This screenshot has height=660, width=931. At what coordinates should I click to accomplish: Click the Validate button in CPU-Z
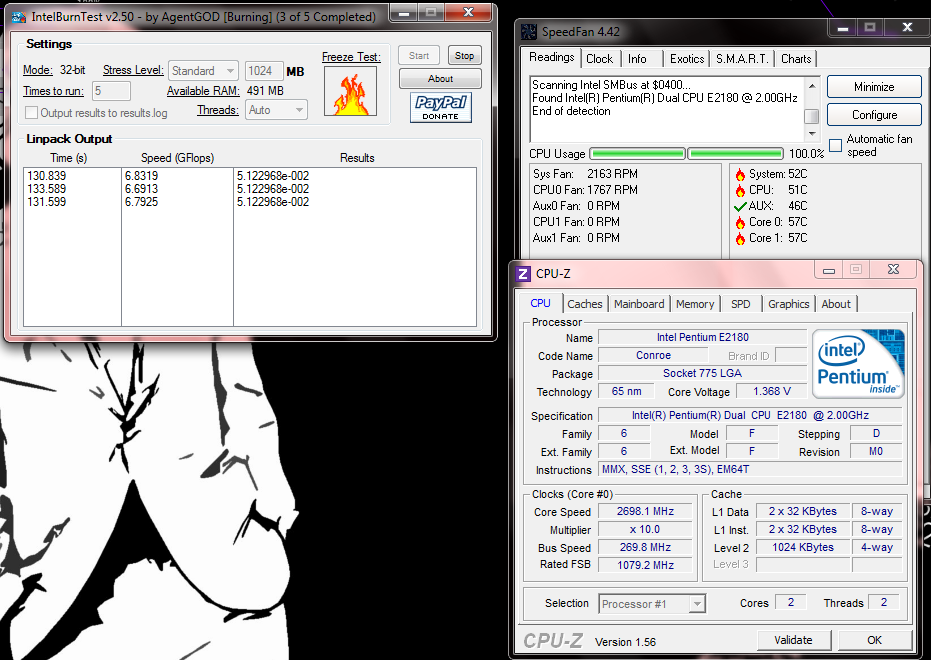[x=793, y=640]
